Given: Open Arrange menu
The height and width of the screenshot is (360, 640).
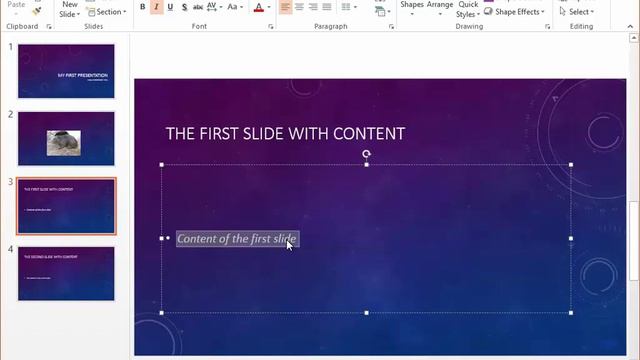Looking at the screenshot, I should tap(440, 9).
